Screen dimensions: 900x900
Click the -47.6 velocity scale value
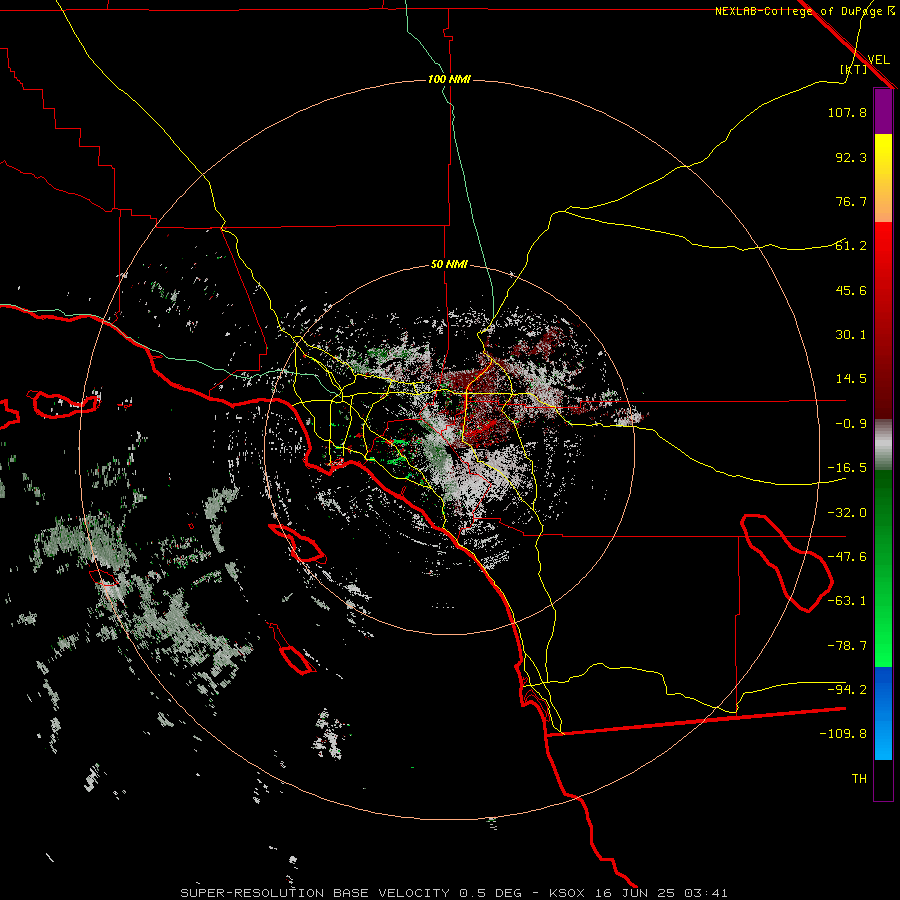click(x=847, y=557)
